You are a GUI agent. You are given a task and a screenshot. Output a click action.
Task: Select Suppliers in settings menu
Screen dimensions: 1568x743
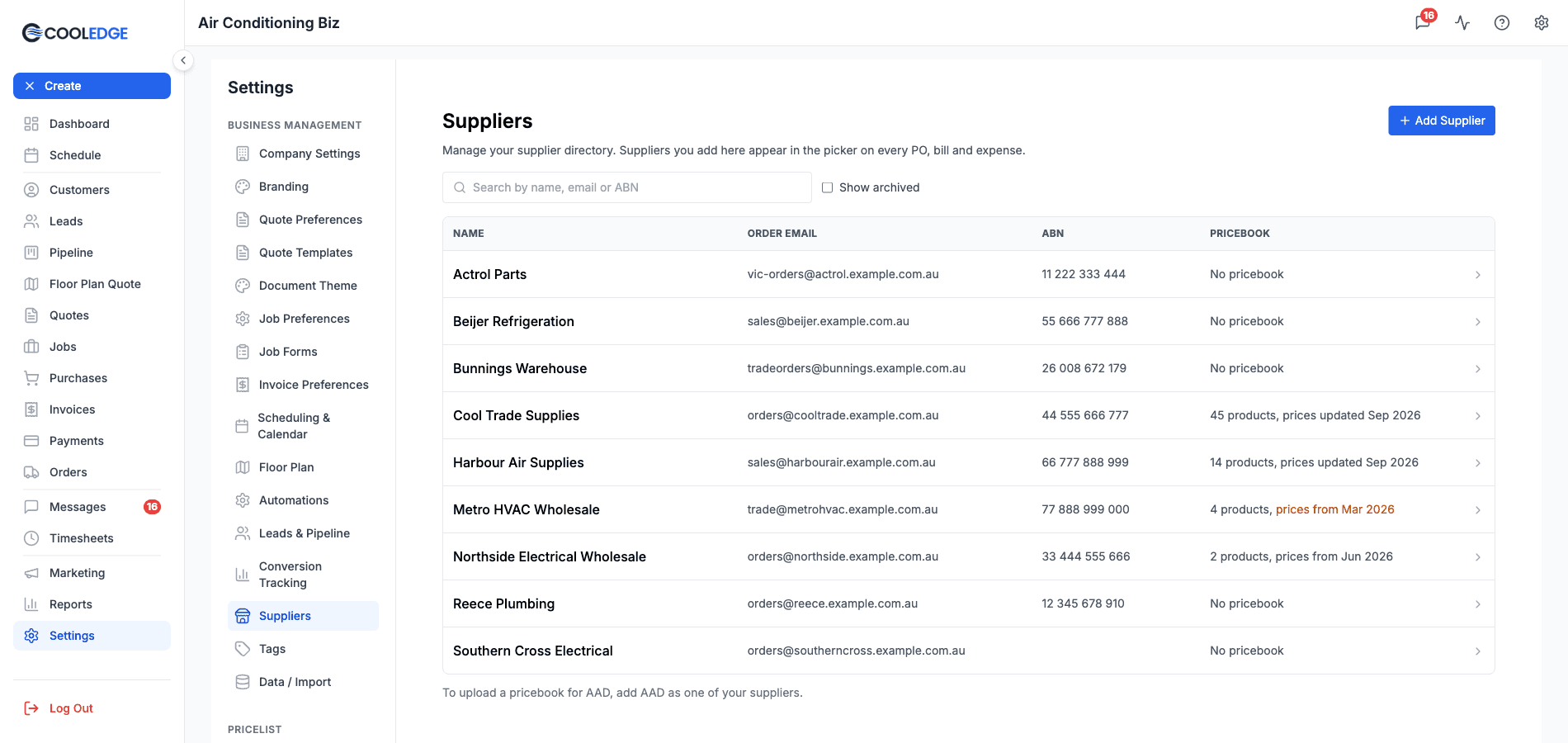[x=303, y=616]
